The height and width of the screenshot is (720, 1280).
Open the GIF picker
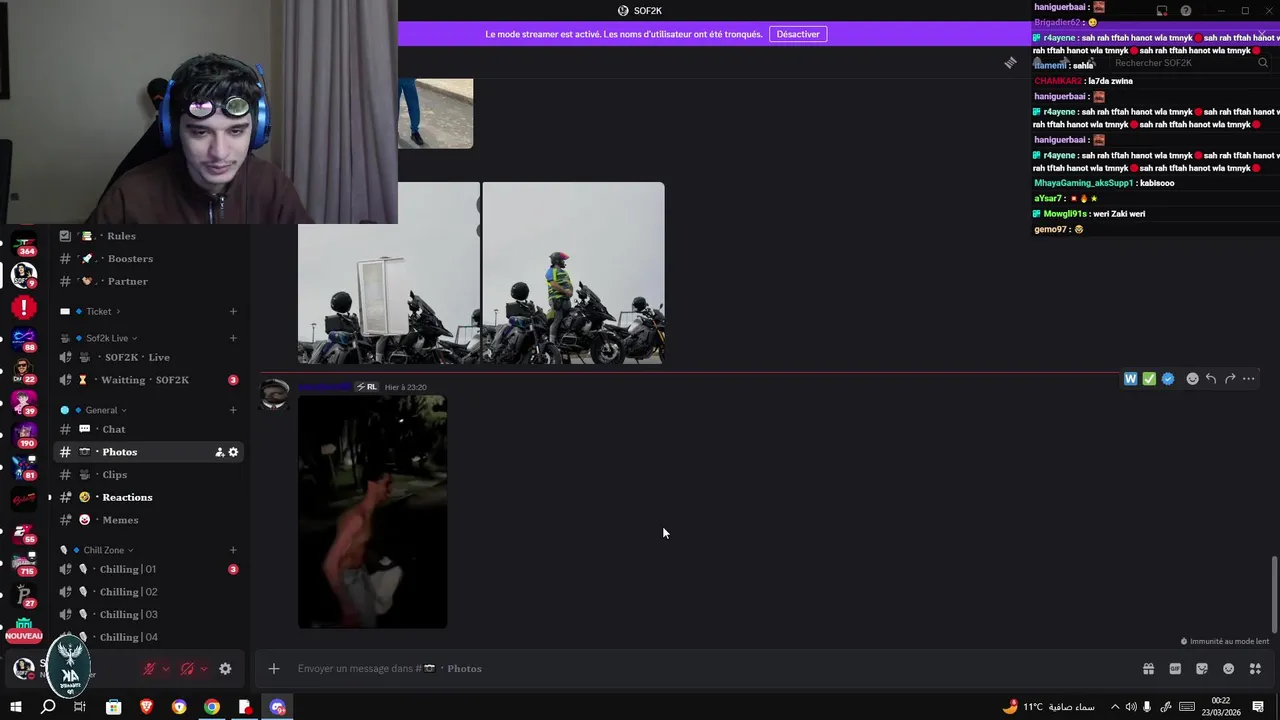coord(1175,669)
